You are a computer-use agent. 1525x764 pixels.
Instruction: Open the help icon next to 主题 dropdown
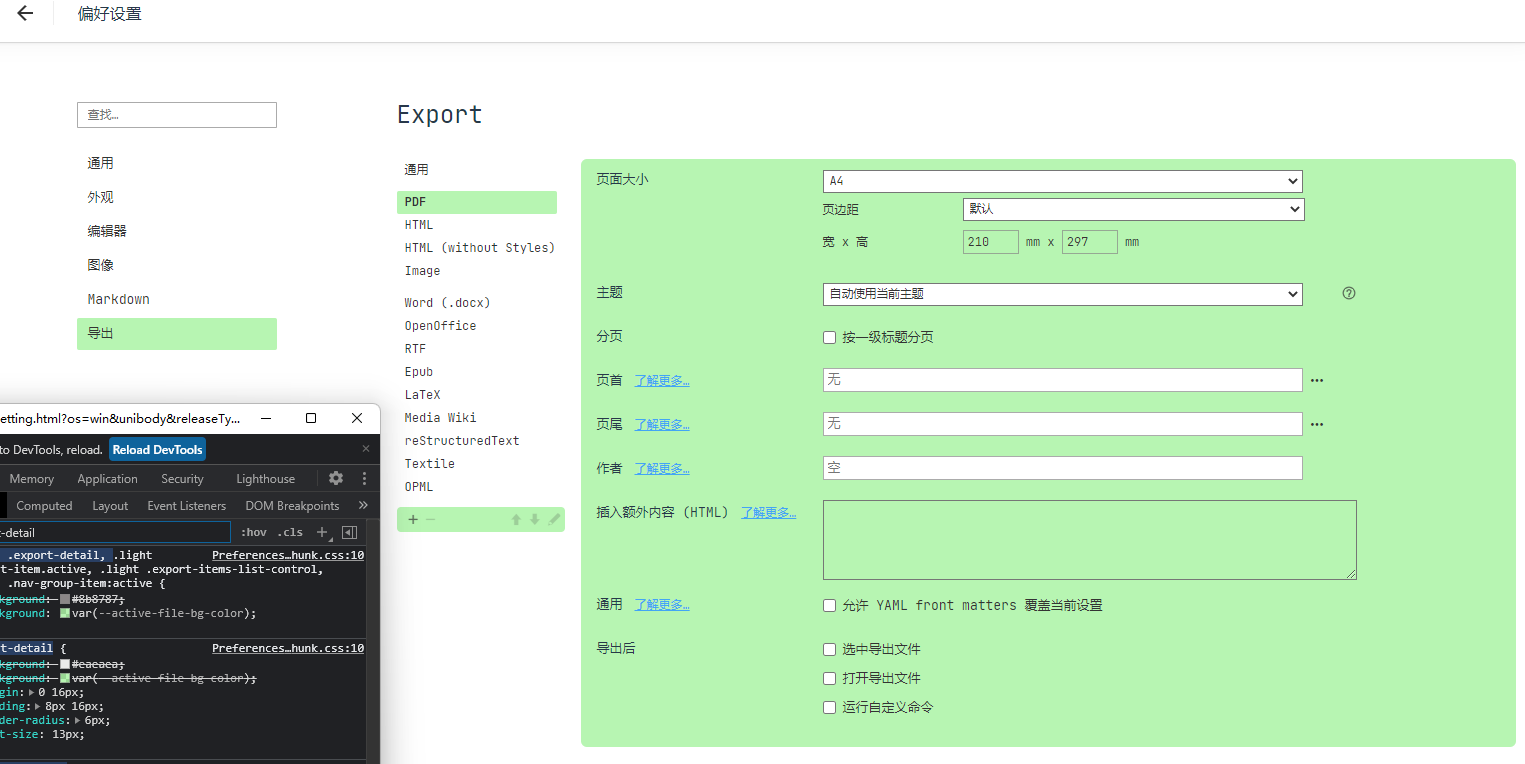pos(1349,293)
